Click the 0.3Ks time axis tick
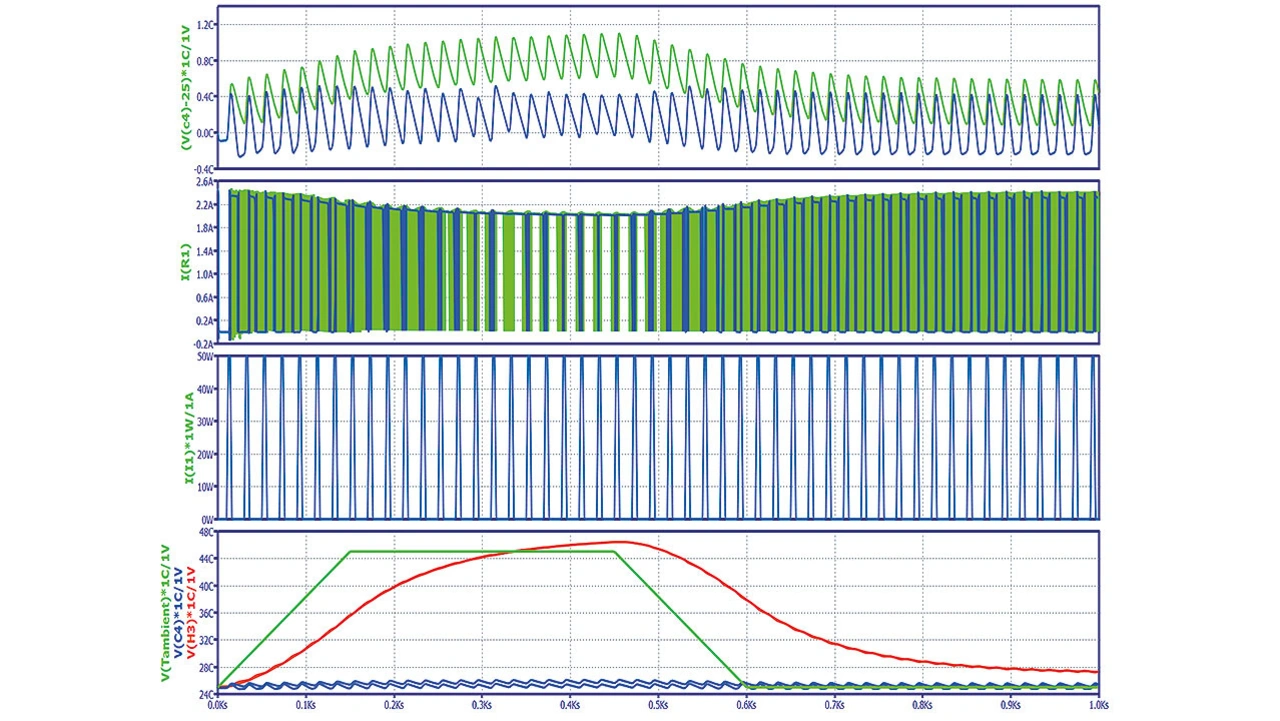This screenshot has width=1280, height=721. pyautogui.click(x=482, y=704)
